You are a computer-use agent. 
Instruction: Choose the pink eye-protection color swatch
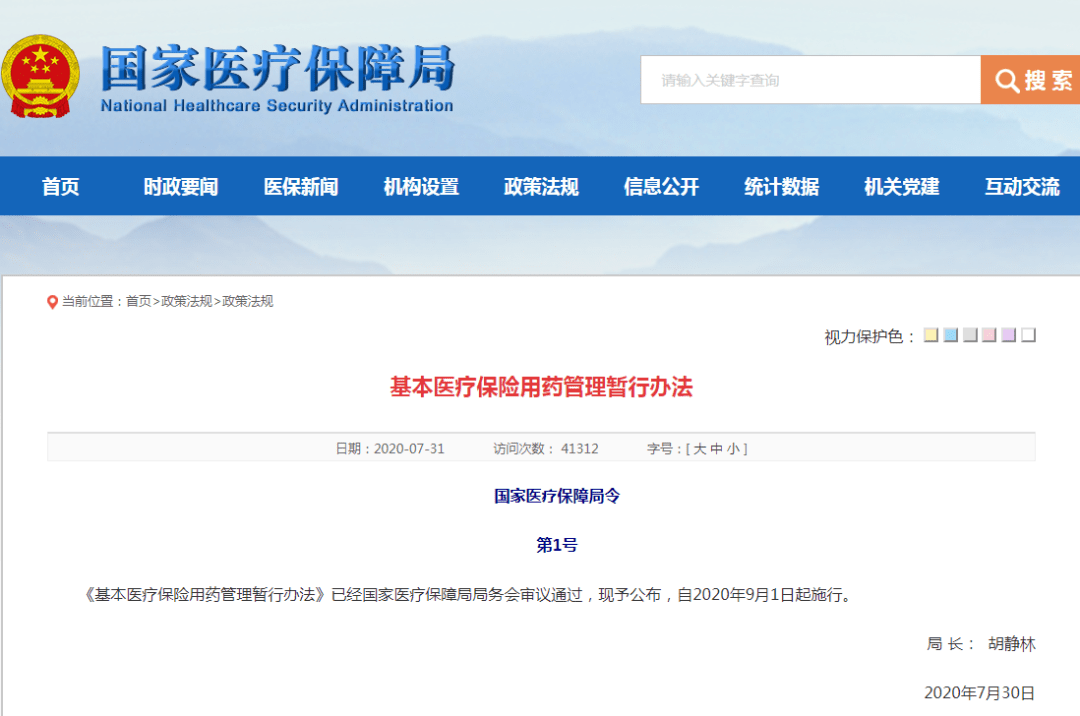point(989,335)
